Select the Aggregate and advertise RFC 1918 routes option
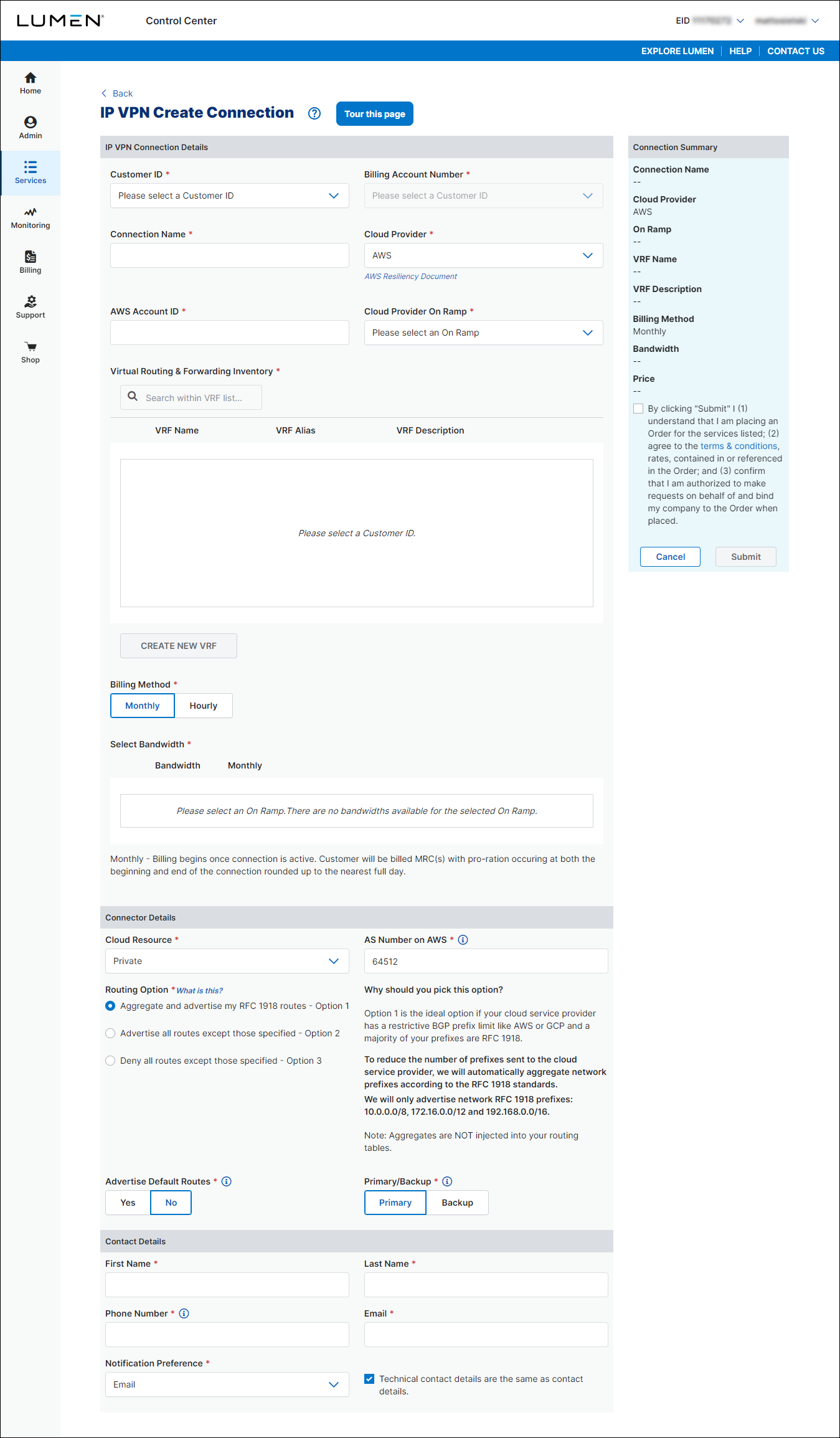Image resolution: width=840 pixels, height=1438 pixels. pyautogui.click(x=110, y=1006)
